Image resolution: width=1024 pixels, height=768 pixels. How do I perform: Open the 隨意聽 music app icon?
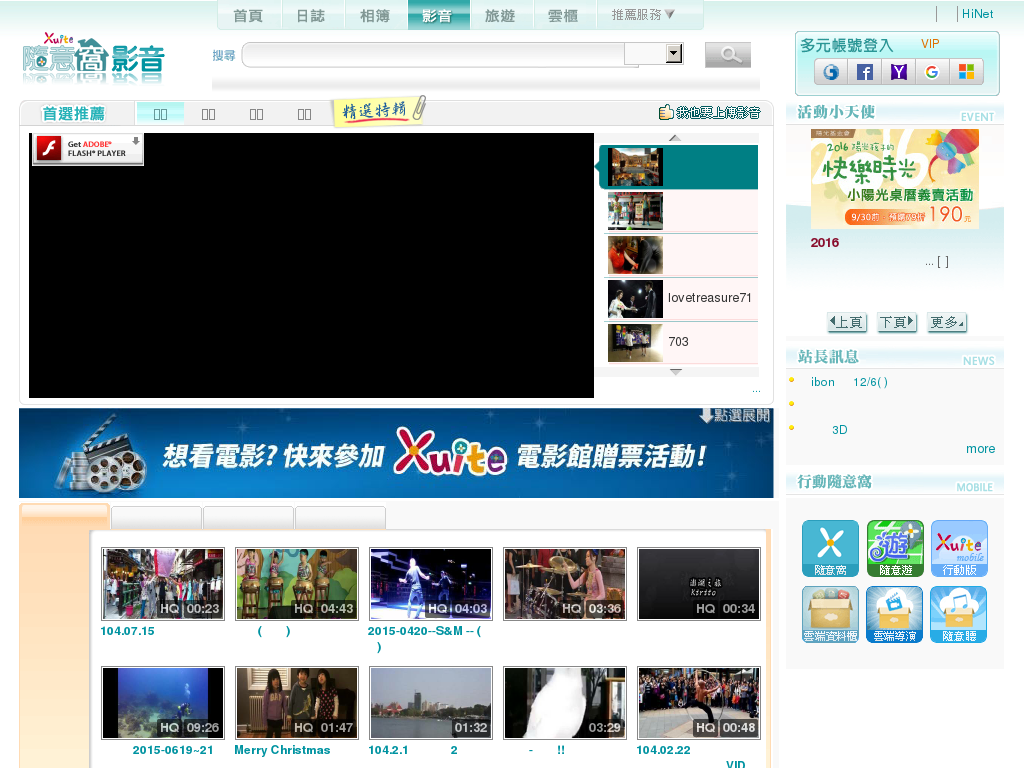click(x=959, y=614)
